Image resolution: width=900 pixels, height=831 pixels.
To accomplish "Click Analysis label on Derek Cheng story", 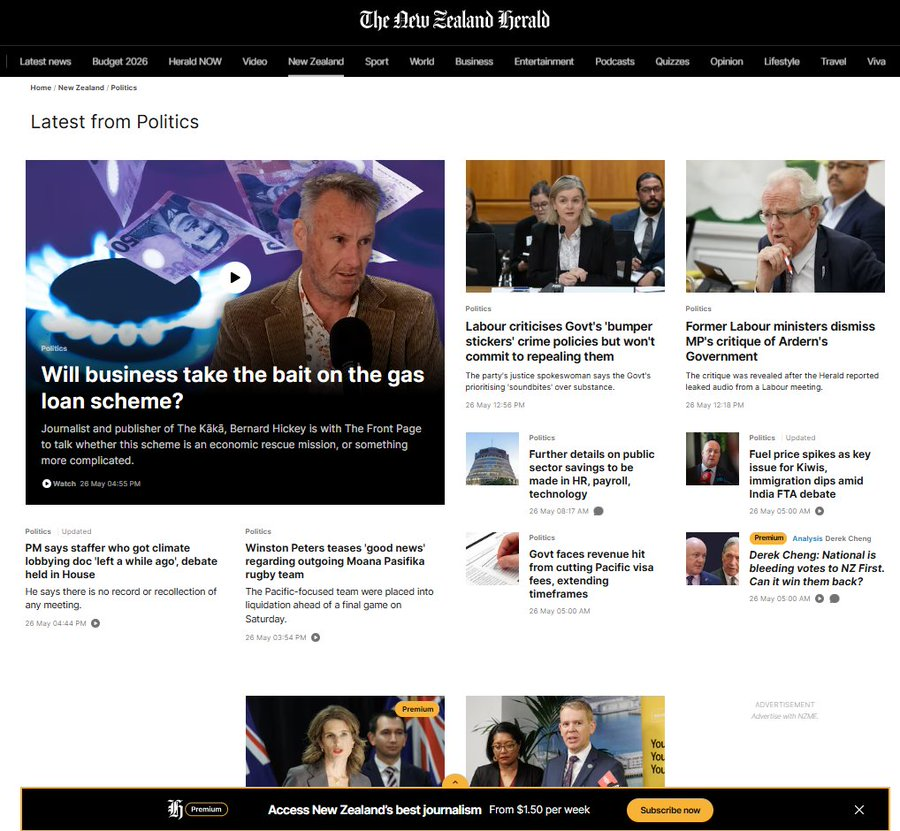I will click(x=807, y=538).
